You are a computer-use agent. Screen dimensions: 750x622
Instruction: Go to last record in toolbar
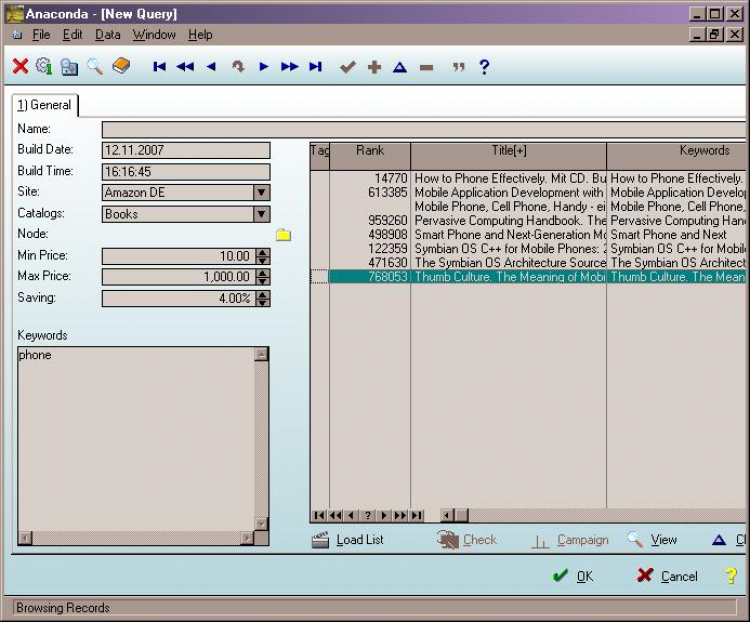click(315, 67)
